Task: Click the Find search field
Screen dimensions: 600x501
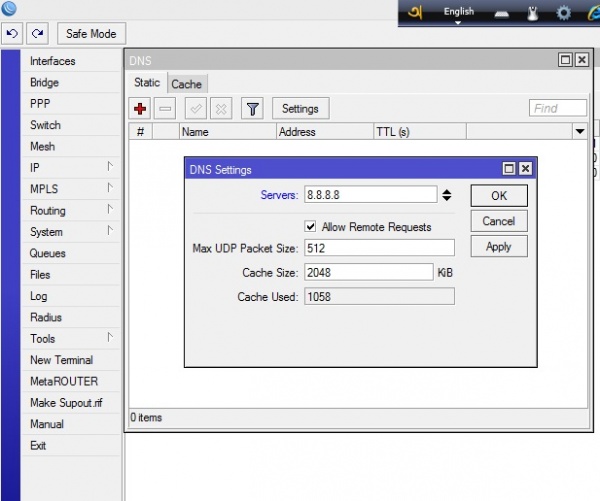Action: click(558, 108)
